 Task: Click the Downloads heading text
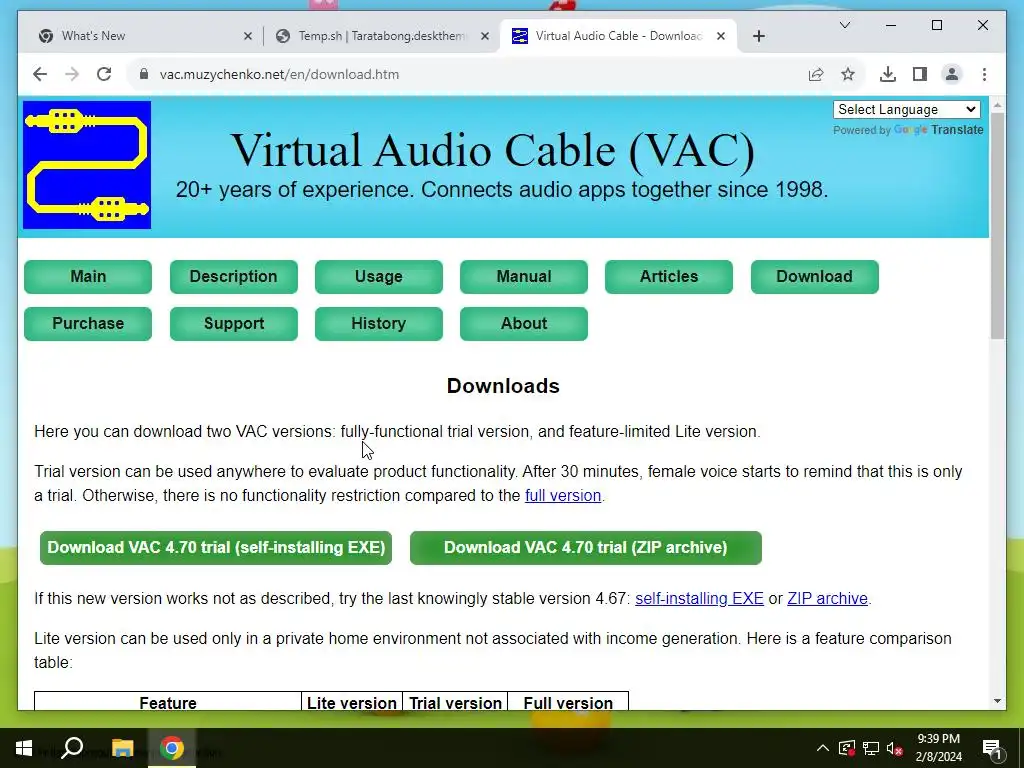[x=503, y=386]
